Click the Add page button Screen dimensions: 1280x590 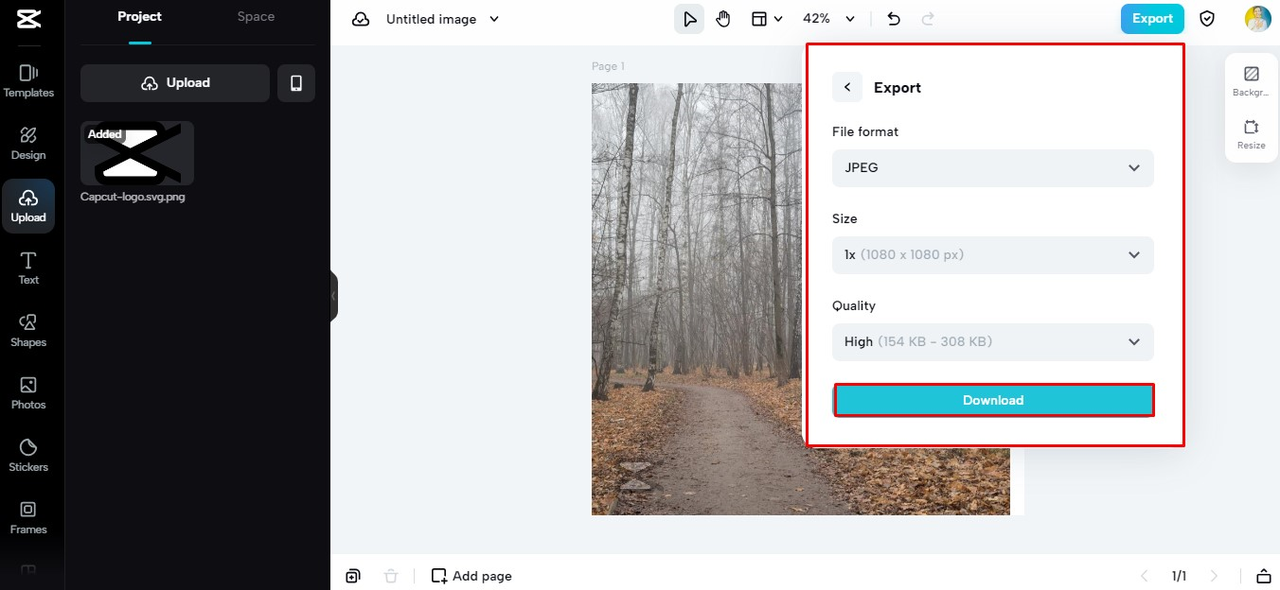tap(471, 576)
